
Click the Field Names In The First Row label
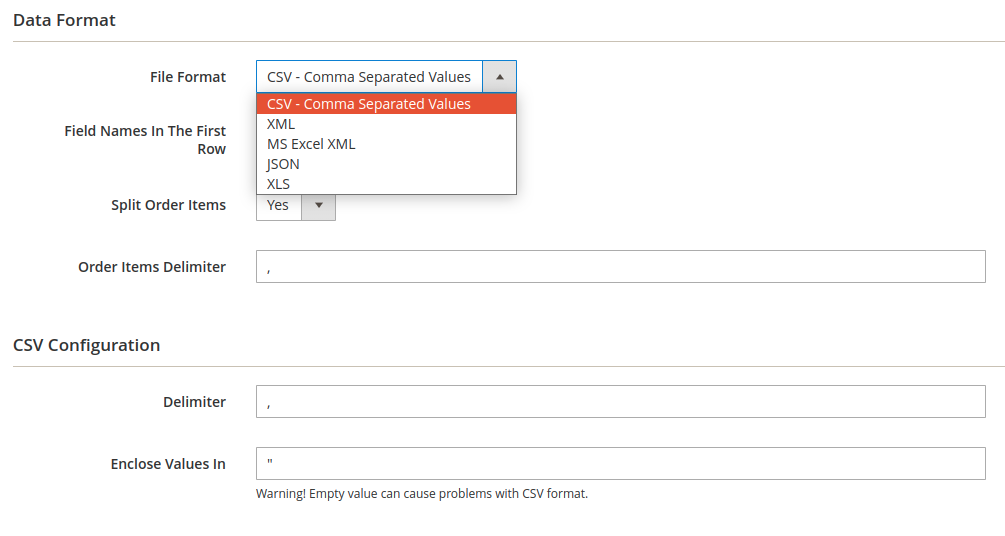pyautogui.click(x=145, y=140)
